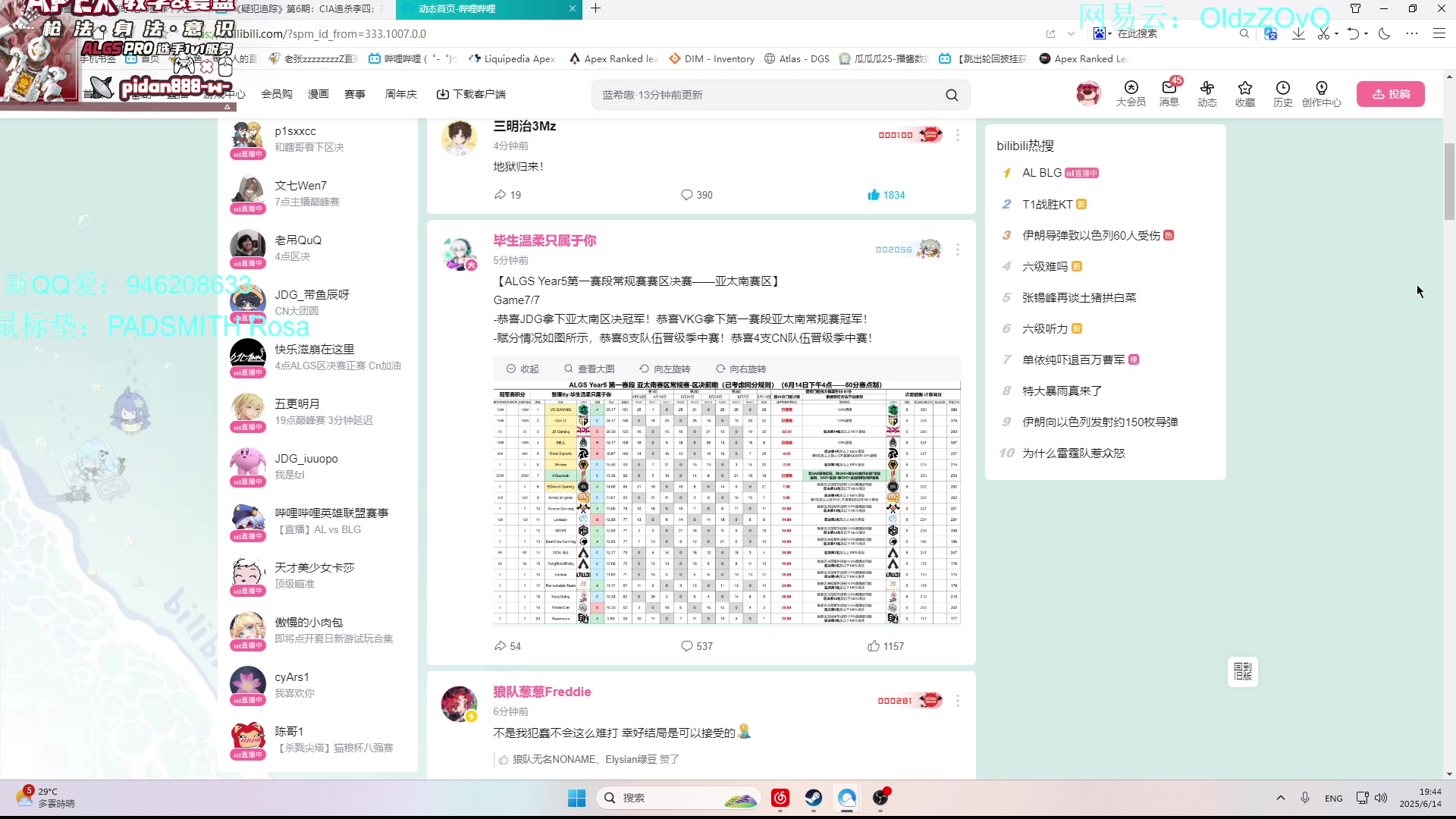The height and width of the screenshot is (819, 1456).
Task: Open the browser downloads arrow icon
Action: 1298,33
